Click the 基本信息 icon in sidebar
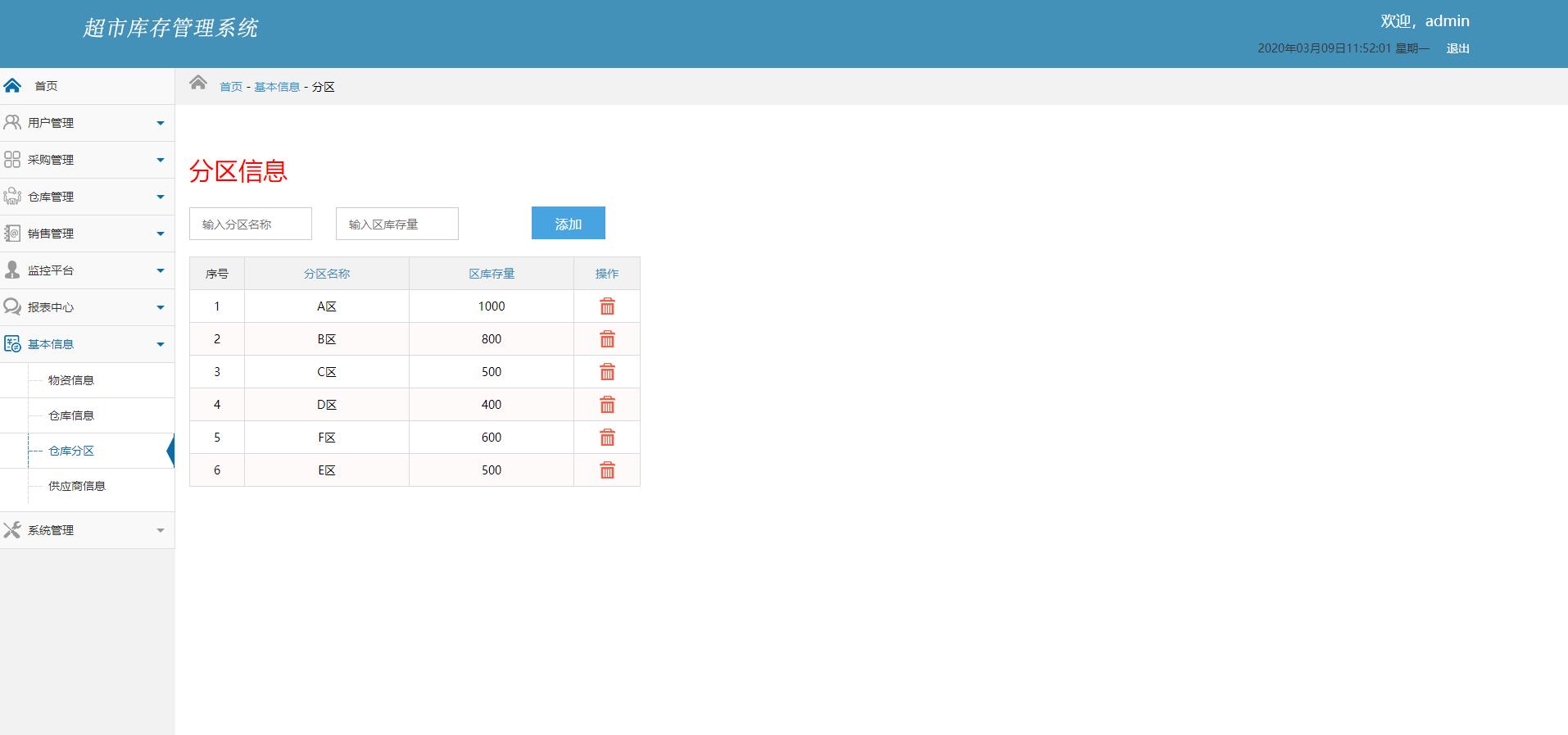 click(12, 344)
